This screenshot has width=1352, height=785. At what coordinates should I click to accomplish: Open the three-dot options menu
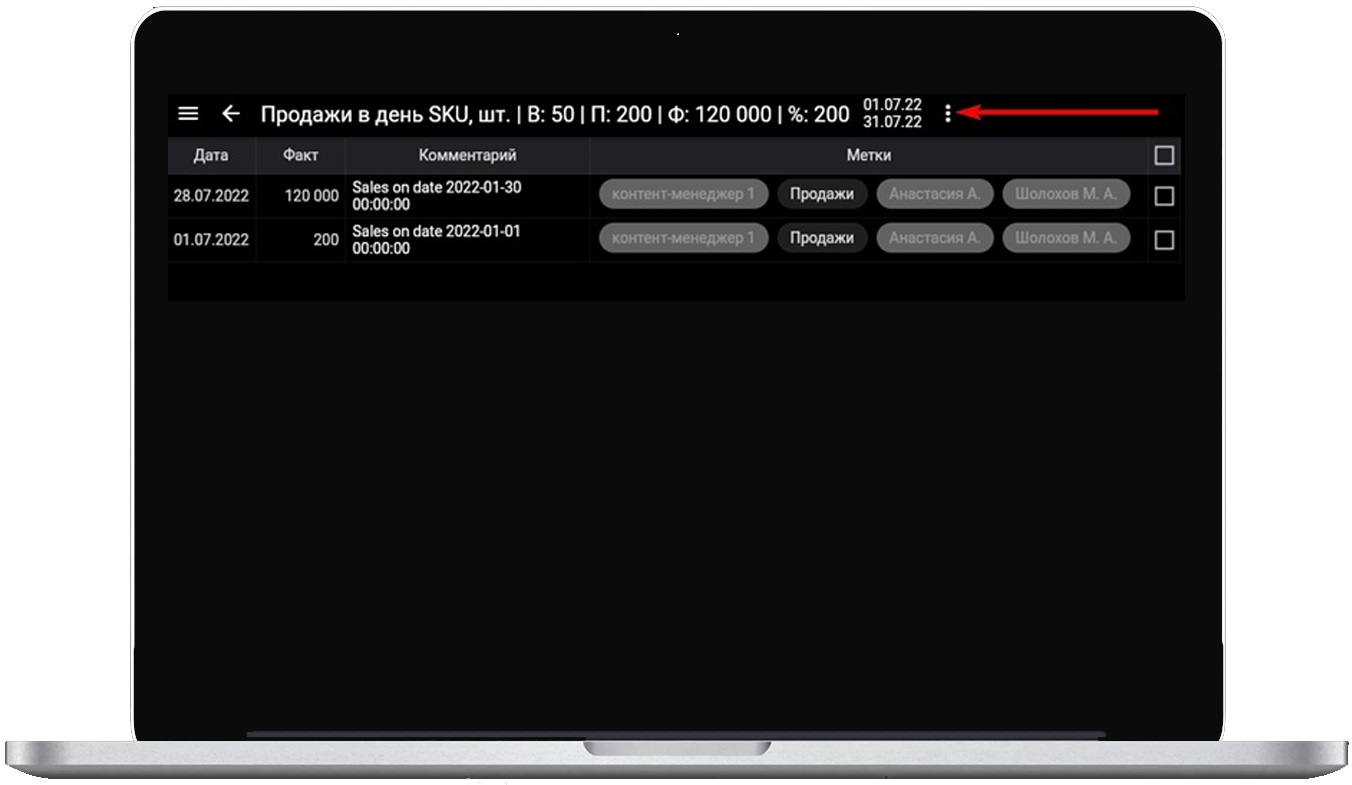947,114
